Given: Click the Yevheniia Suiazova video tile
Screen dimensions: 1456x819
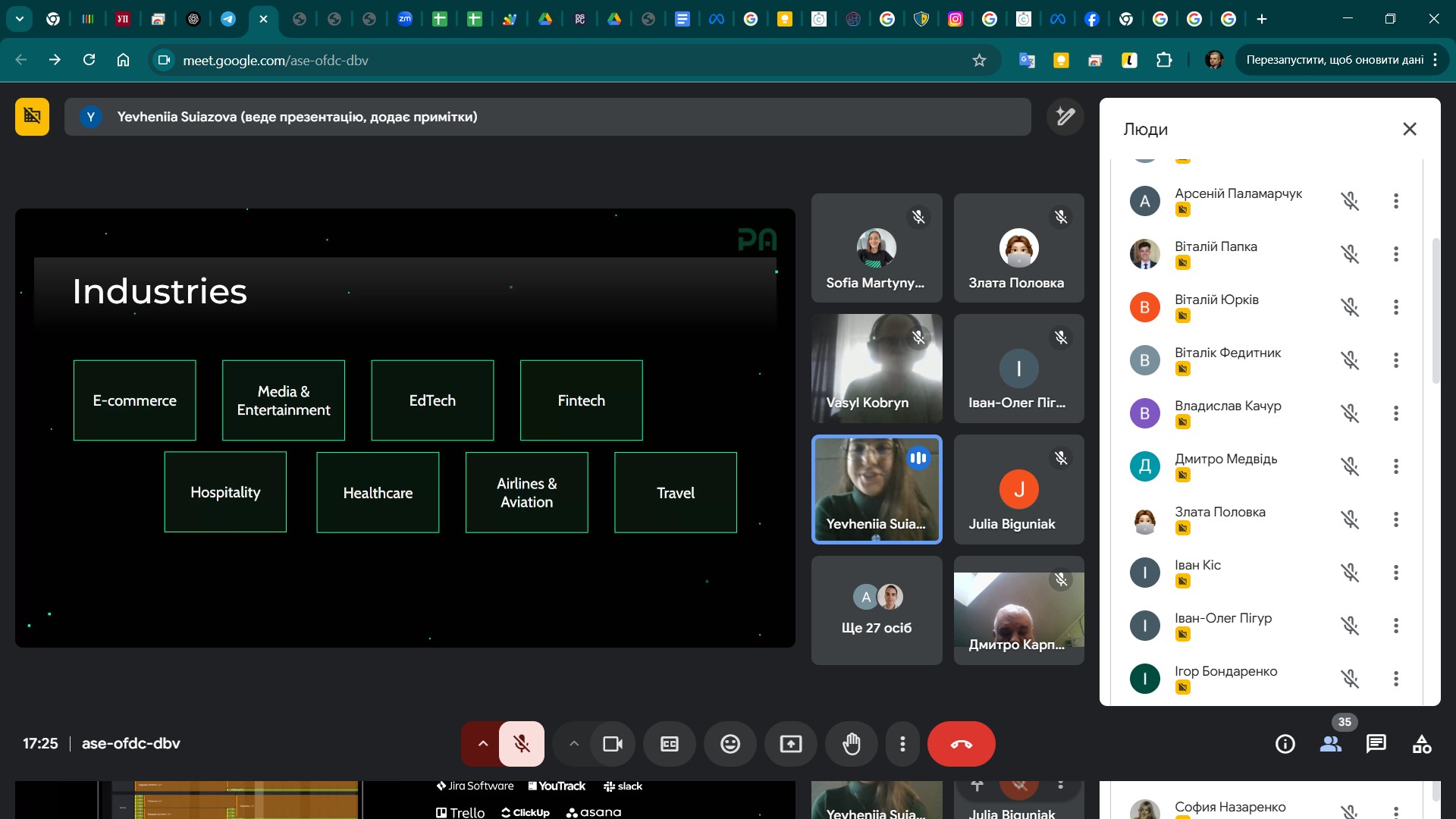Looking at the screenshot, I should pos(876,489).
